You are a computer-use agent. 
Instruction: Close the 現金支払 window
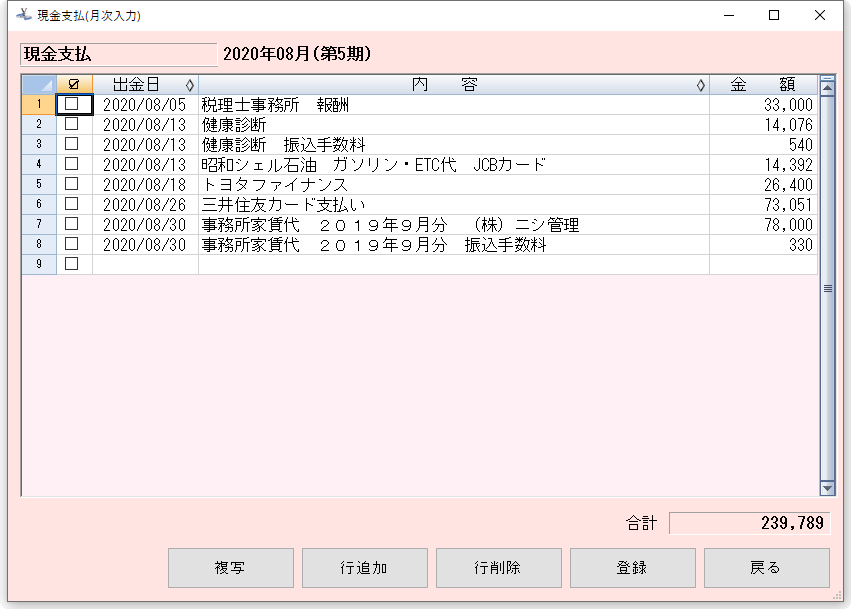coord(820,15)
